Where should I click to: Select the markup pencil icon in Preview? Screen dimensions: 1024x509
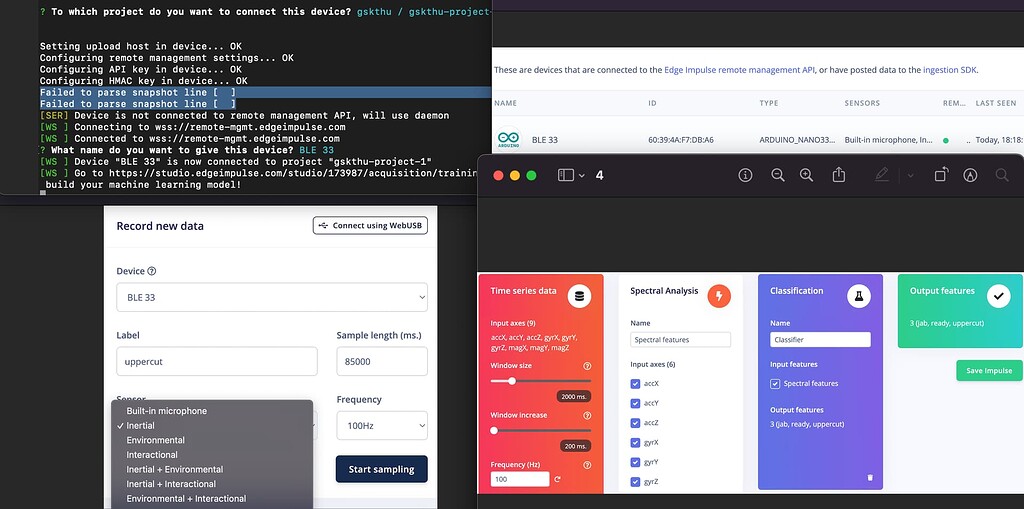[x=882, y=174]
